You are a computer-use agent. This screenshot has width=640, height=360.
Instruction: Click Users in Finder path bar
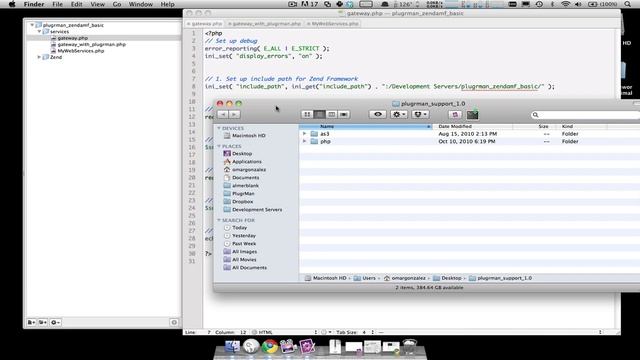(365, 278)
